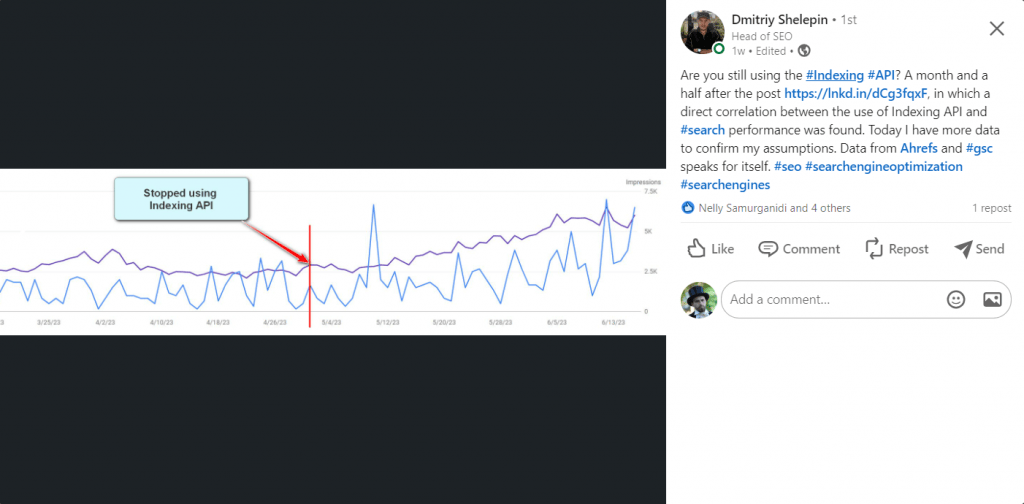Open the emoji picker smiley icon
The width and height of the screenshot is (1024, 504).
956,299
